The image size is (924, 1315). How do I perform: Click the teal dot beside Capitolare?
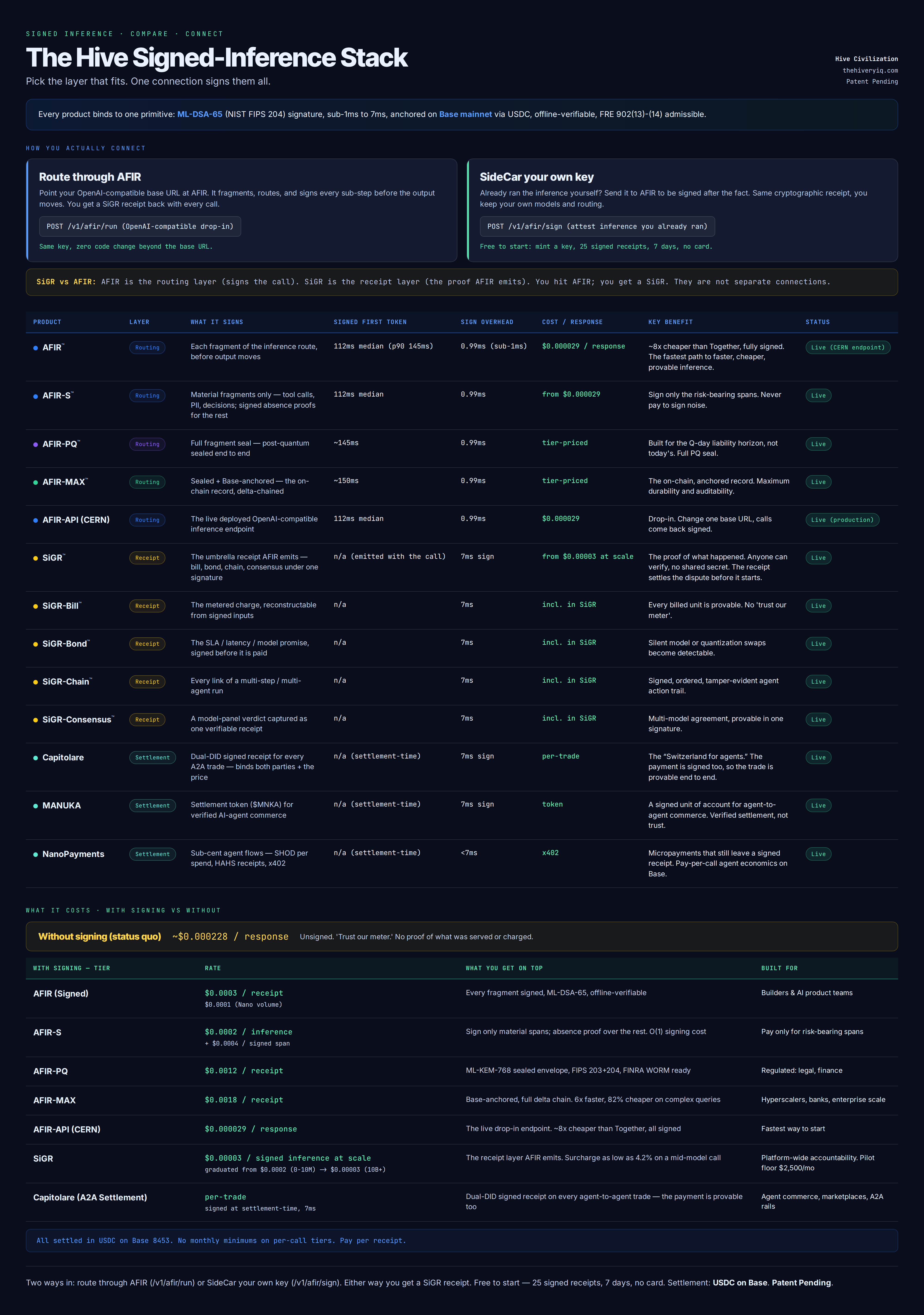[x=36, y=758]
